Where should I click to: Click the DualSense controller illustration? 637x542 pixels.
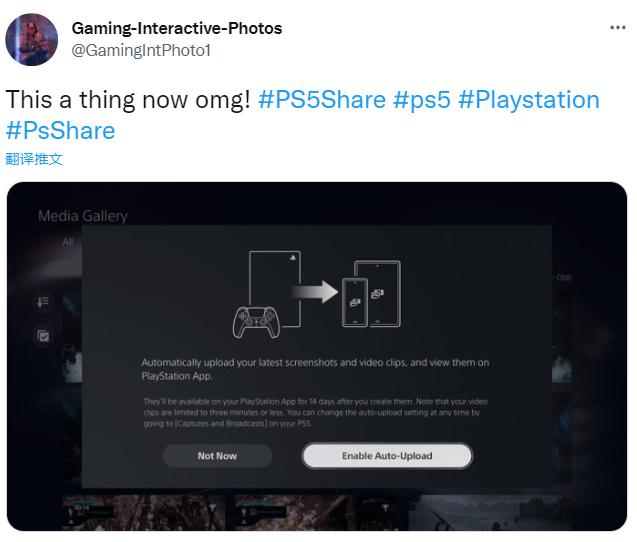pyautogui.click(x=254, y=322)
